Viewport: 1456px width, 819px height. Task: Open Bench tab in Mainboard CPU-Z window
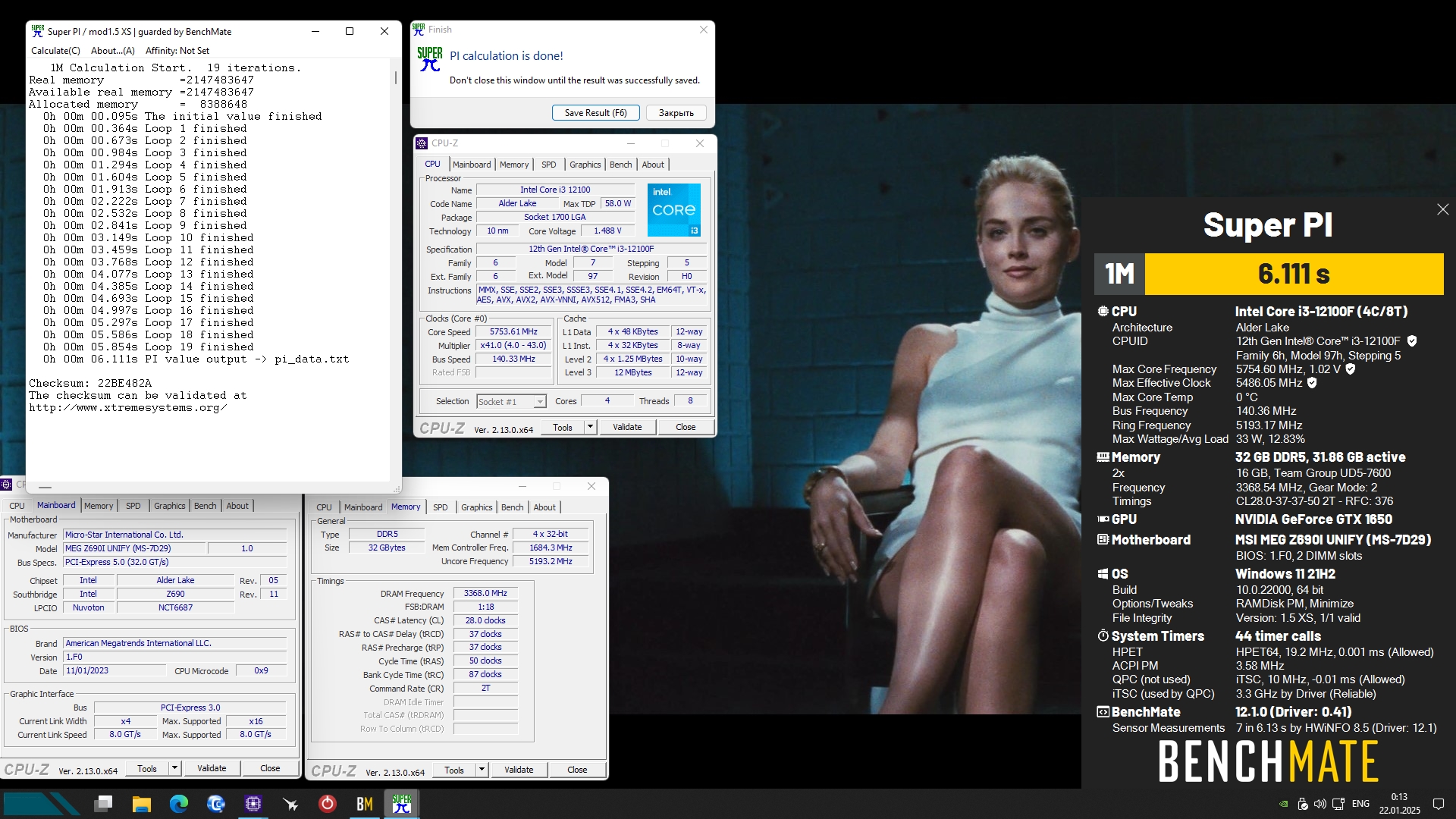point(205,506)
